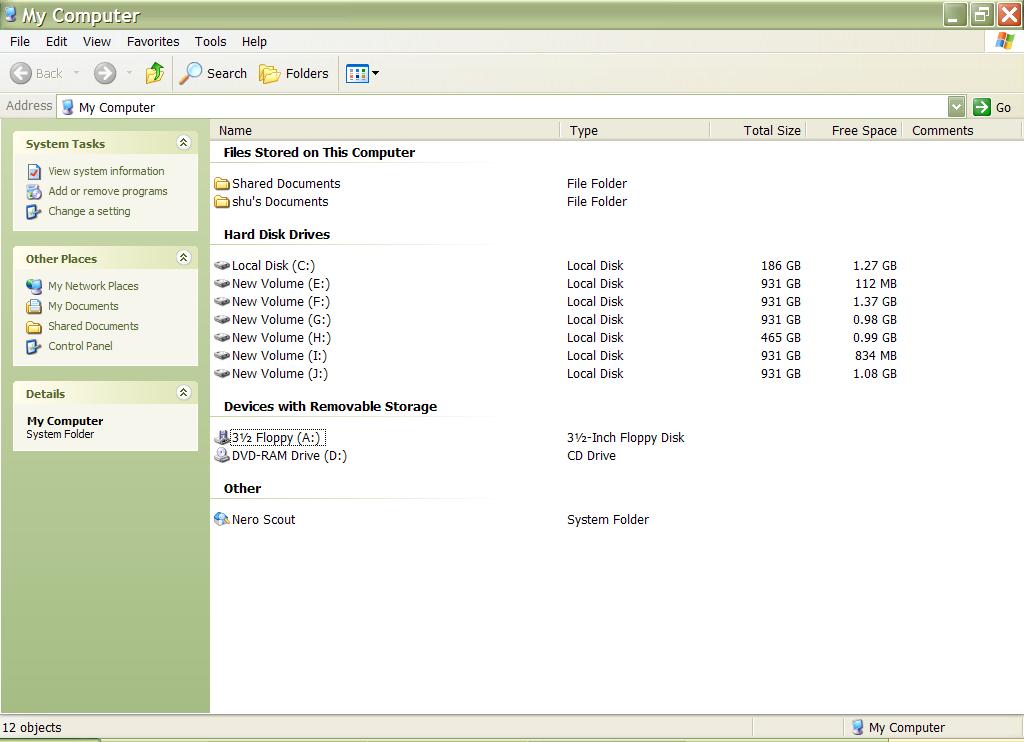Click My Computer title bar icon
The height and width of the screenshot is (742, 1024).
coord(10,14)
